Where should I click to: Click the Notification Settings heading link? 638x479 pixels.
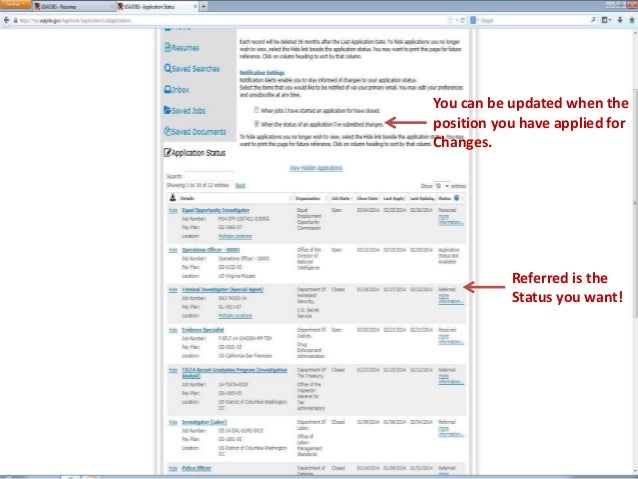tap(262, 72)
